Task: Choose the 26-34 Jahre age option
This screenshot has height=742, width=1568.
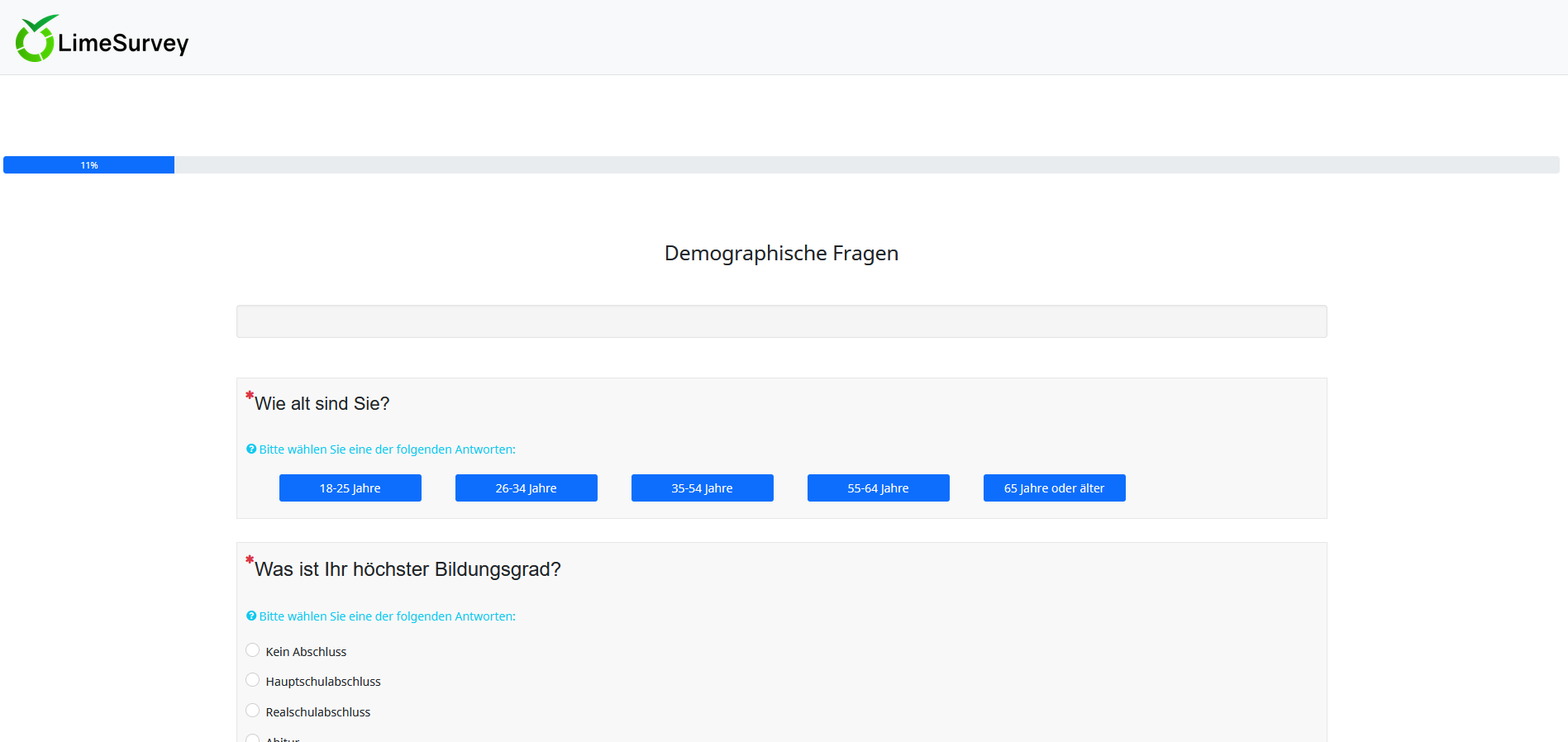Action: click(527, 488)
